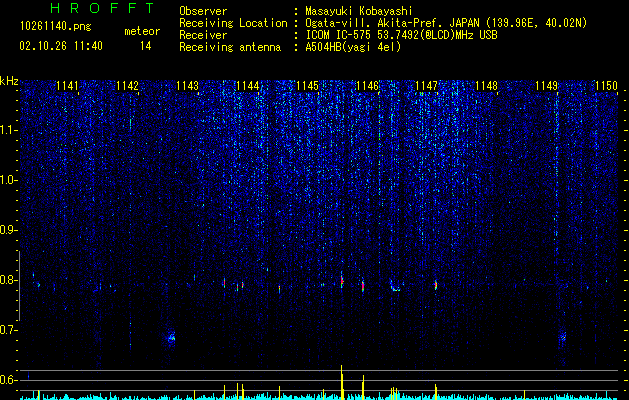Screen dimensions: 629x400
Task: Click the 0.6 frequency axis label
Action: 8,380
